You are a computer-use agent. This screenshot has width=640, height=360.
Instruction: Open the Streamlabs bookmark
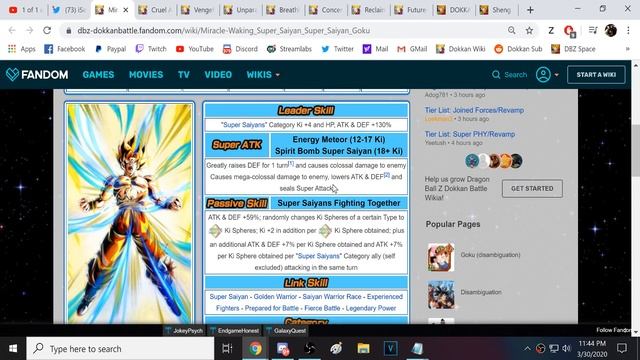(x=289, y=49)
